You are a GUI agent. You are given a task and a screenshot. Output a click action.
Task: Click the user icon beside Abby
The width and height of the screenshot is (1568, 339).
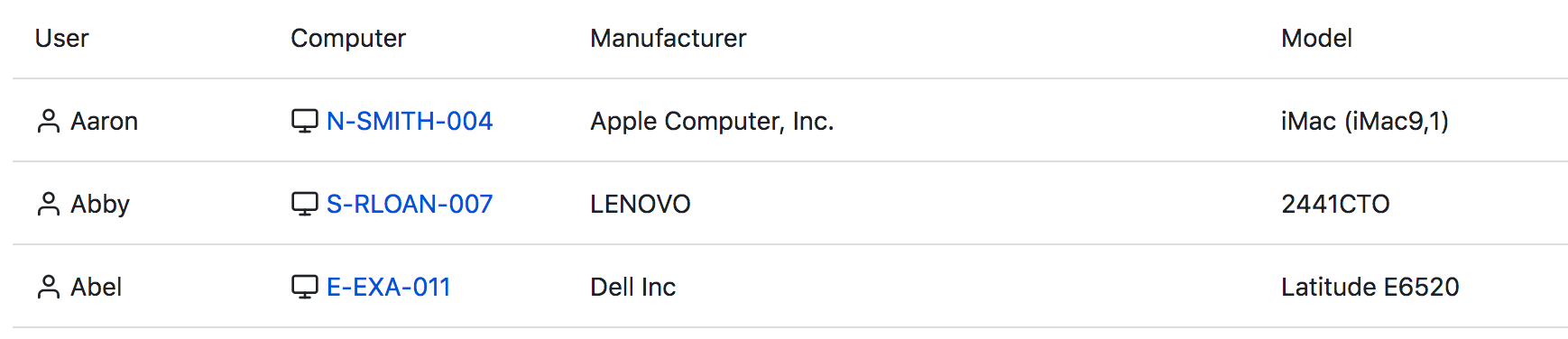point(48,204)
